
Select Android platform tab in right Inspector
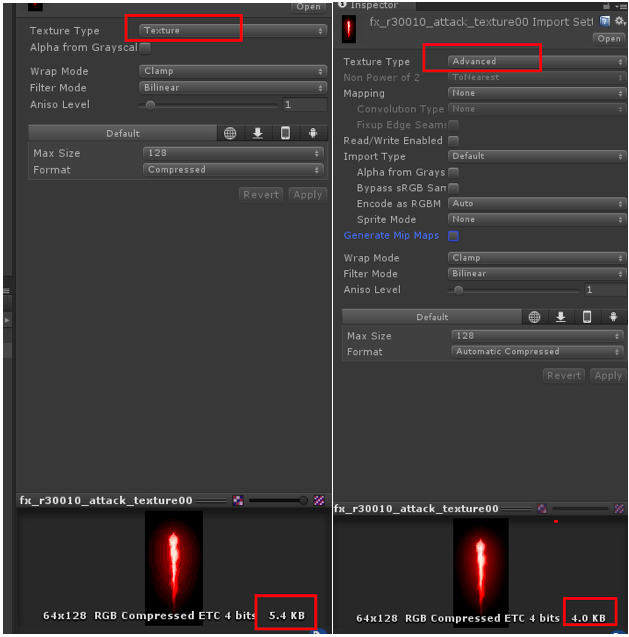[613, 317]
